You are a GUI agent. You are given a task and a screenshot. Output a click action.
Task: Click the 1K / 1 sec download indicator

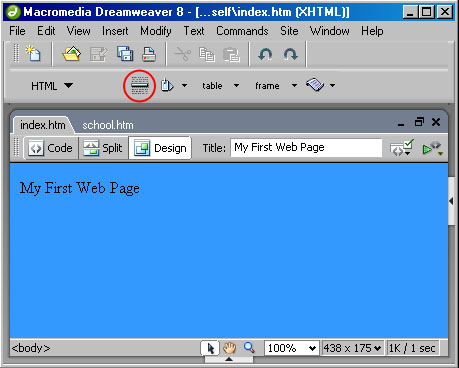pyautogui.click(x=412, y=348)
